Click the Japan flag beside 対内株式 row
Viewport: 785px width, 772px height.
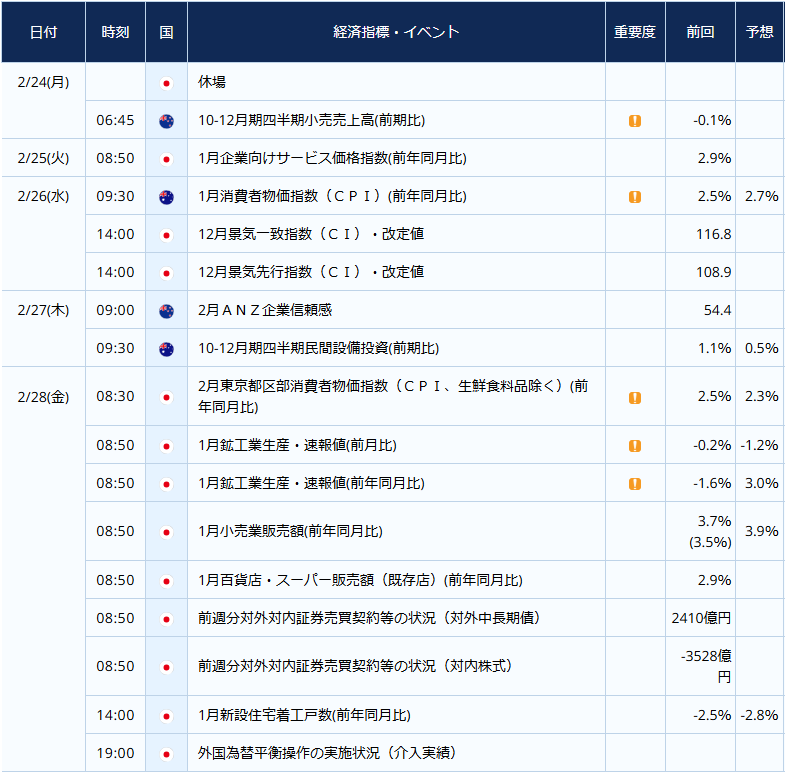166,667
